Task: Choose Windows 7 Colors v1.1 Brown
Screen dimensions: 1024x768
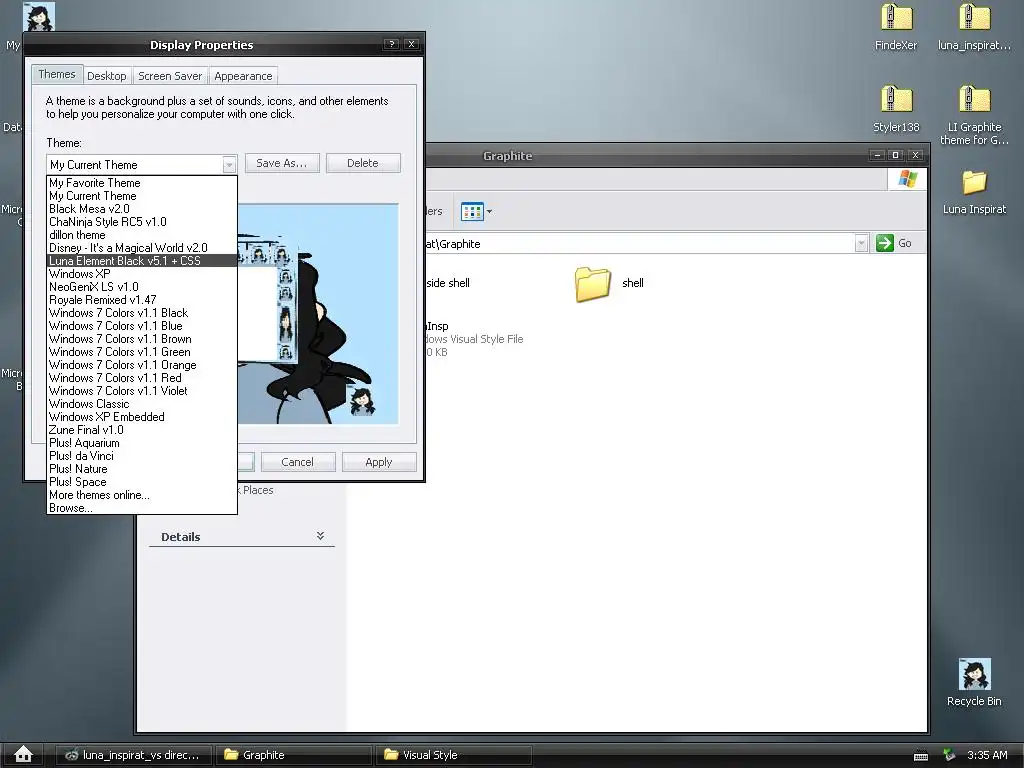Action: (142, 339)
